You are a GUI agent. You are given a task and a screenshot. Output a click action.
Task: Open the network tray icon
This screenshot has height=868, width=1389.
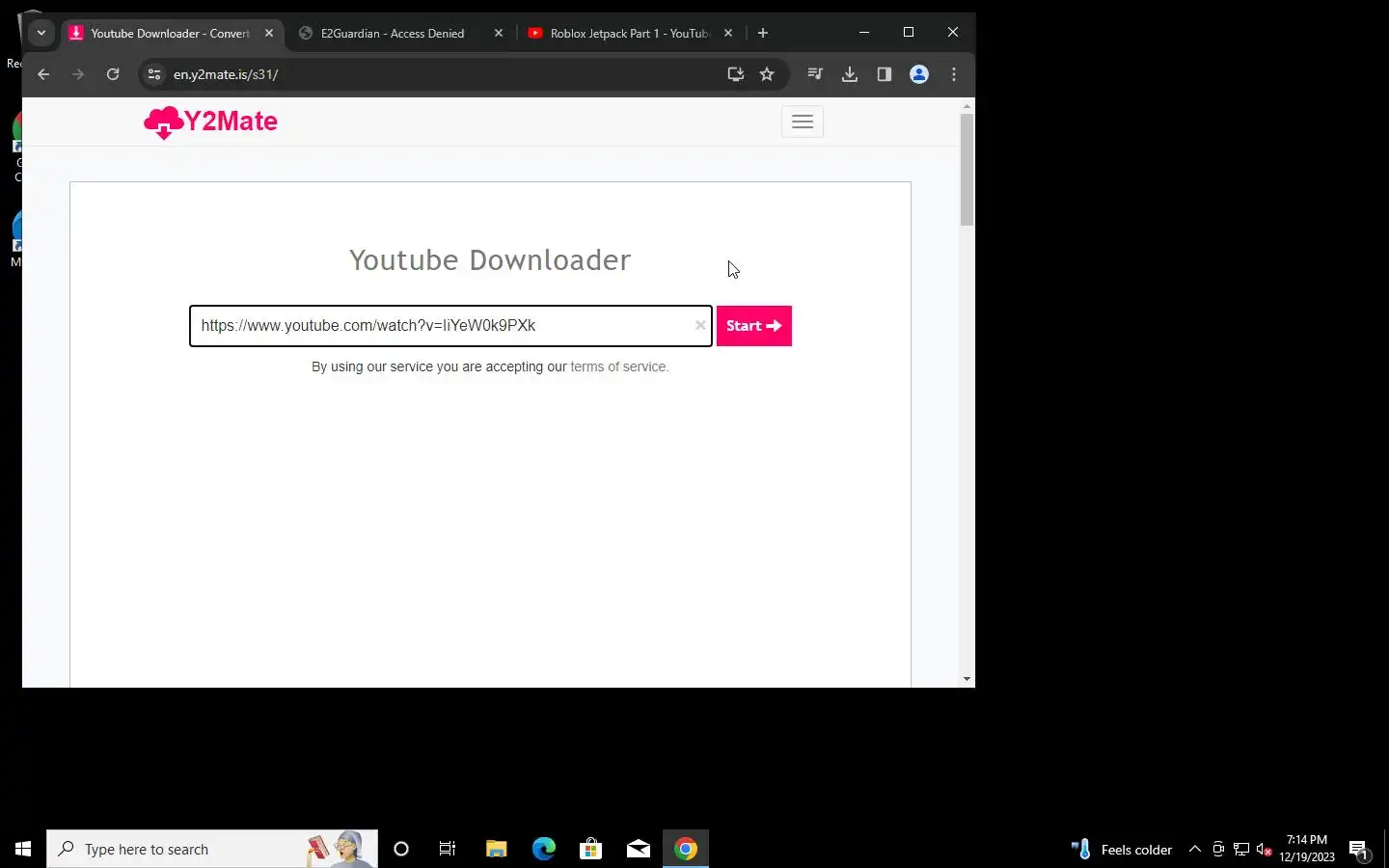pyautogui.click(x=1241, y=849)
